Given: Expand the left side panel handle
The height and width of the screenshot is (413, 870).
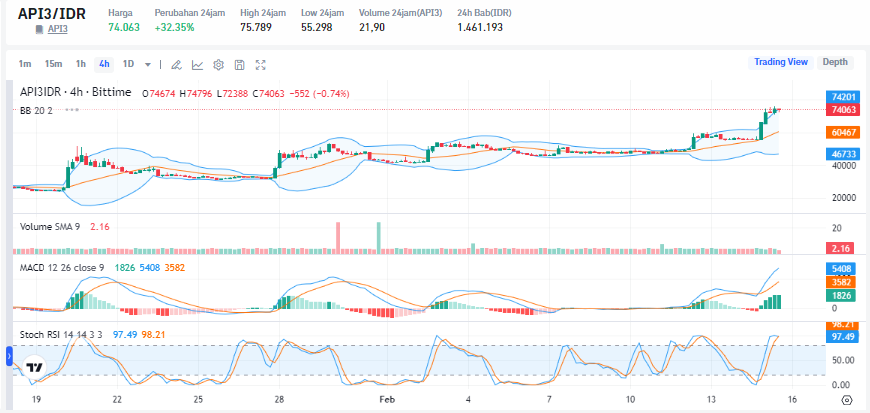Looking at the screenshot, I should point(9,356).
